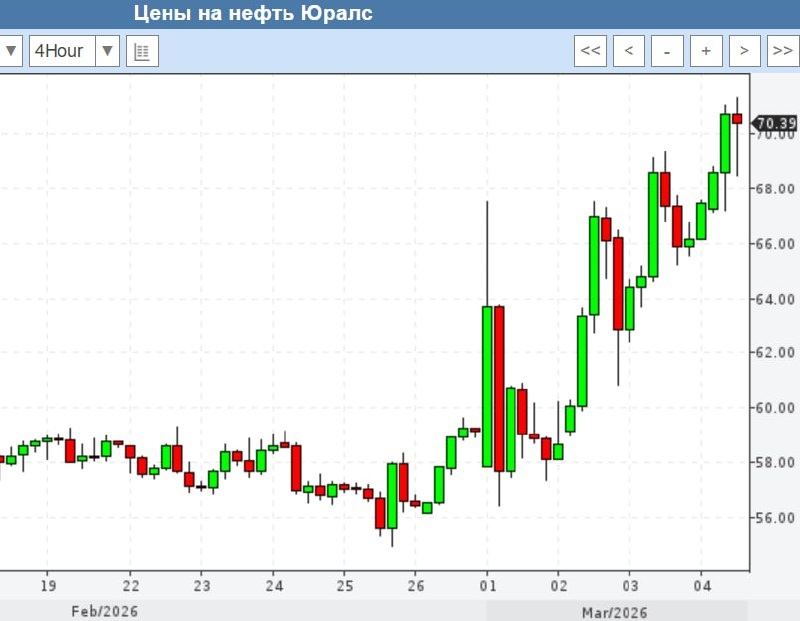This screenshot has height=621, width=800.
Task: Click the date label 02 on axis
Action: pos(559,586)
